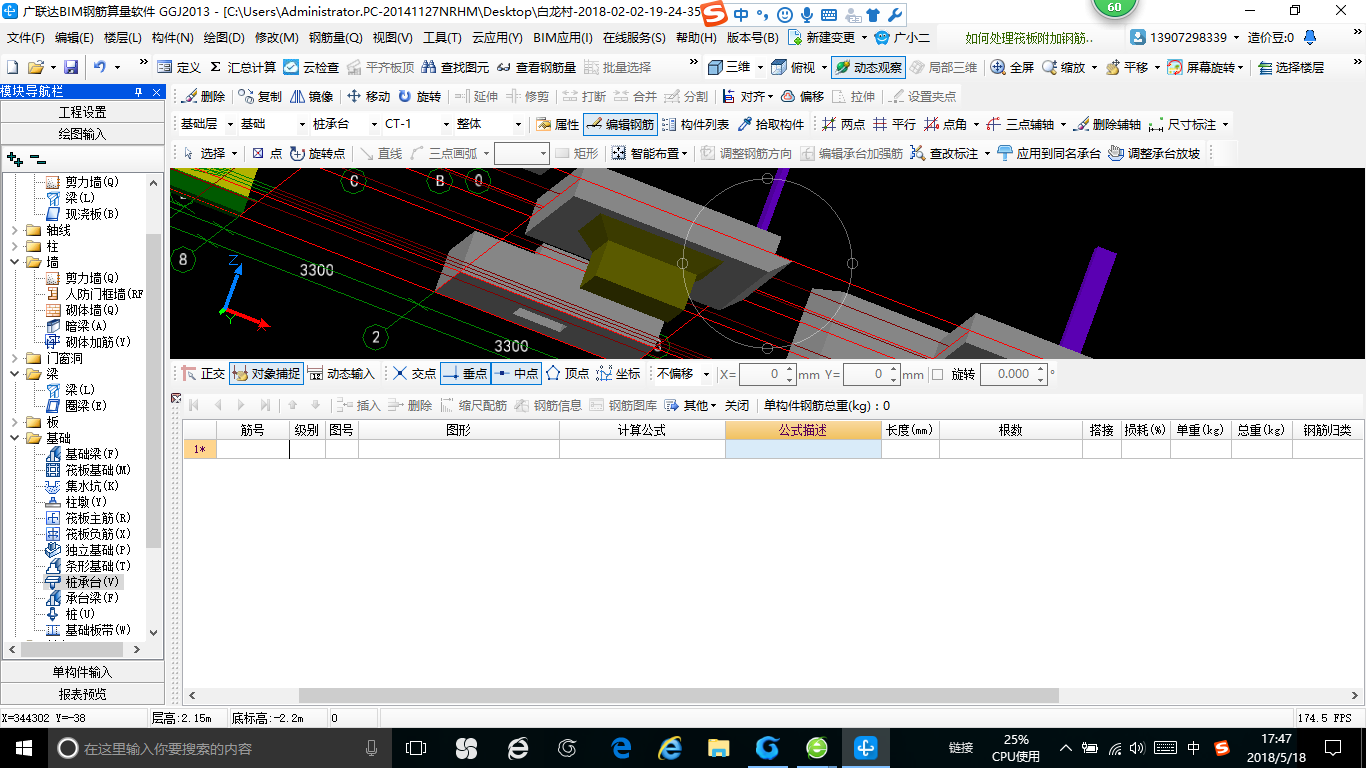Open the 钢筋量(Q) menu

tap(336, 38)
